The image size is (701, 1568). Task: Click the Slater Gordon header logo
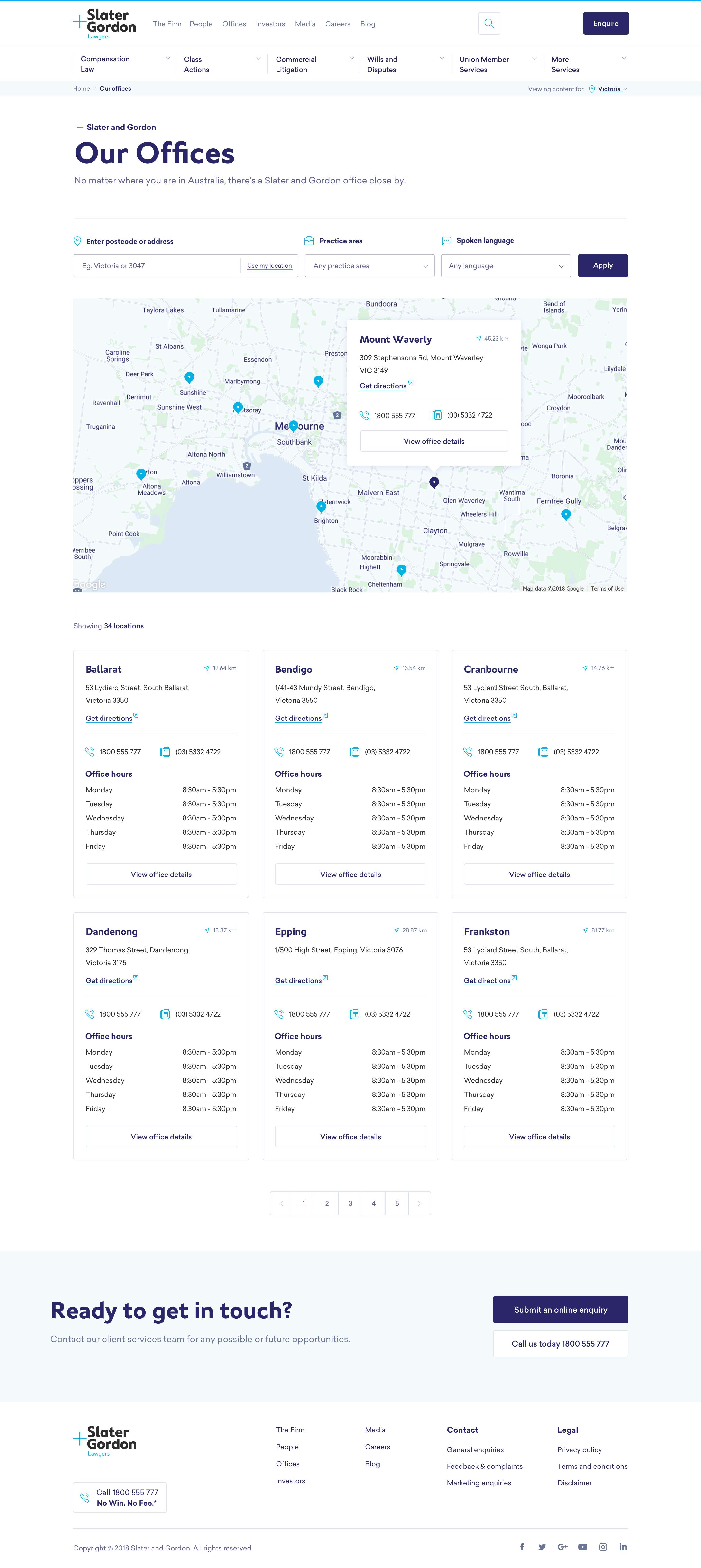(104, 24)
